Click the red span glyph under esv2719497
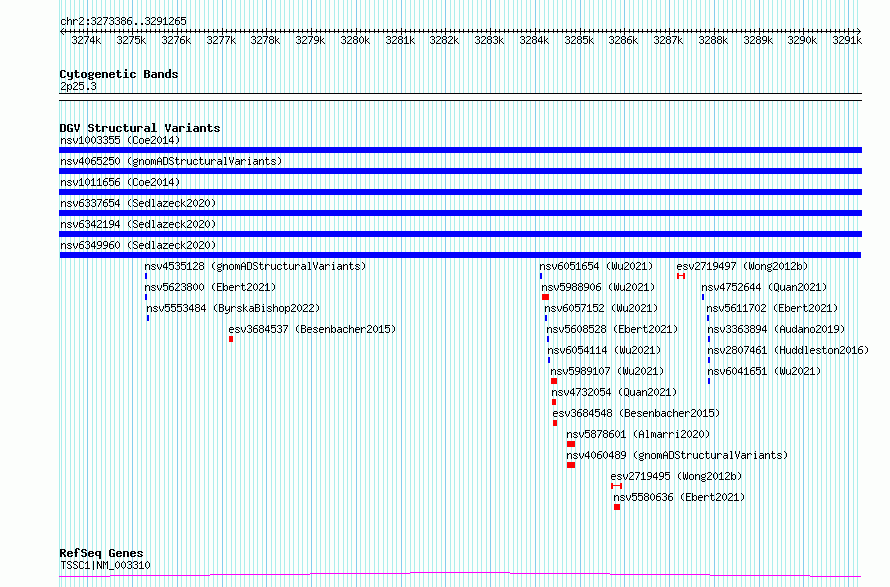This screenshot has width=890, height=587. (681, 276)
